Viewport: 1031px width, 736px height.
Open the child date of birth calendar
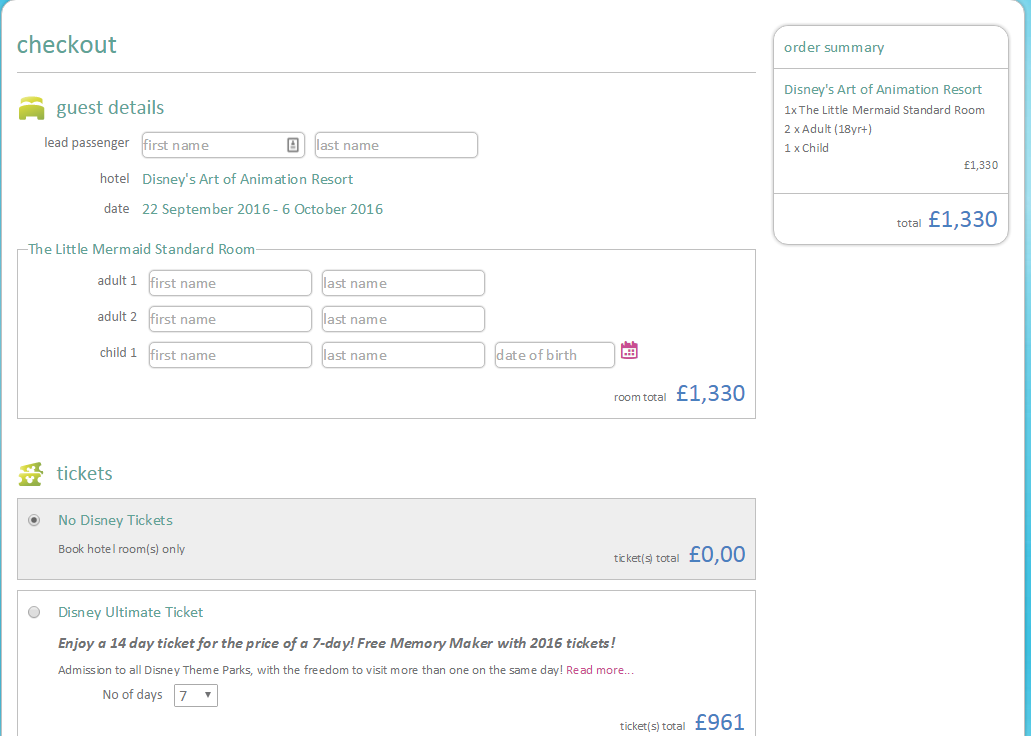[x=629, y=350]
